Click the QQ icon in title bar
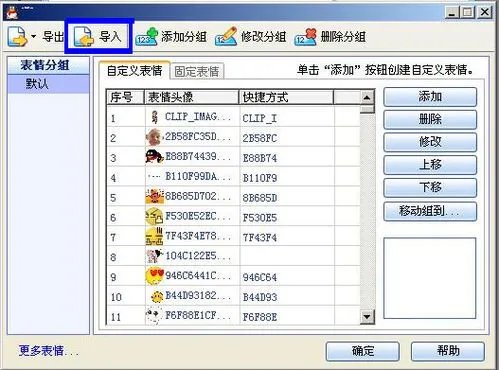Image resolution: width=499 pixels, height=370 pixels. 12,12
